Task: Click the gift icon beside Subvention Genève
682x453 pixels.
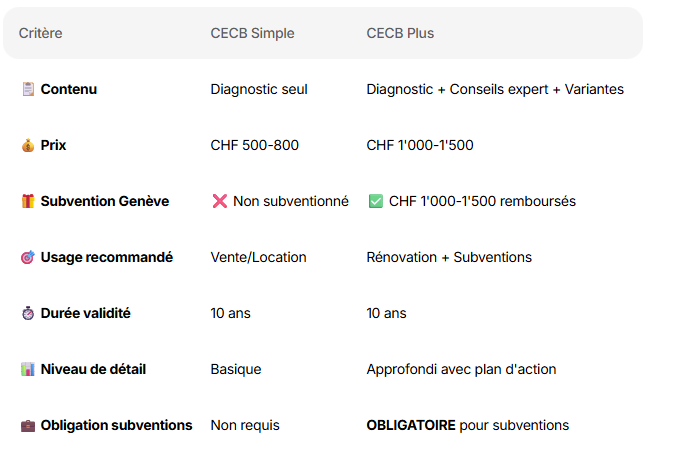Action: (28, 202)
